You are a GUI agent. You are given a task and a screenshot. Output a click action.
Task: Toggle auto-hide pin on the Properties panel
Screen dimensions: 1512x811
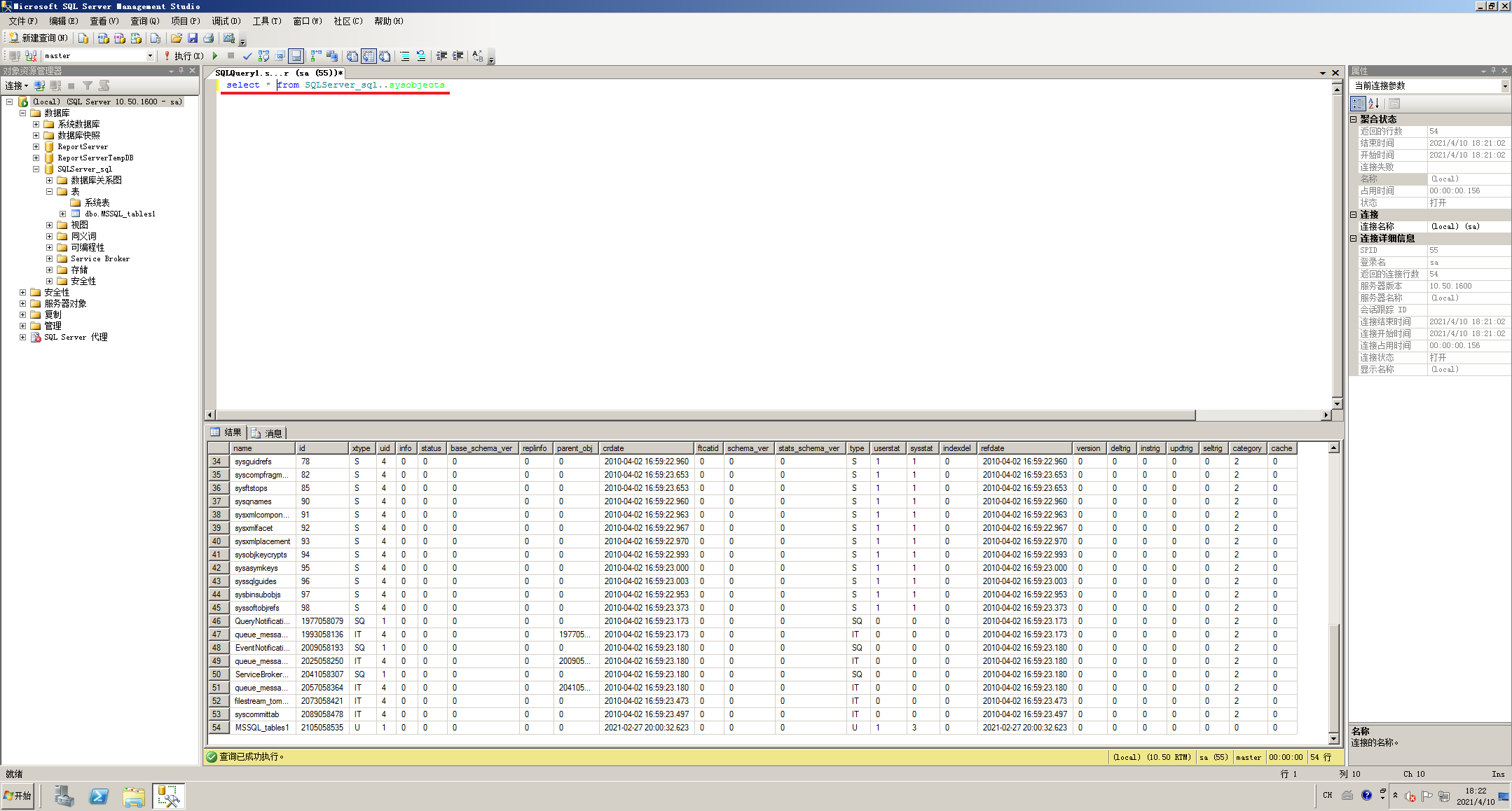[x=1493, y=71]
